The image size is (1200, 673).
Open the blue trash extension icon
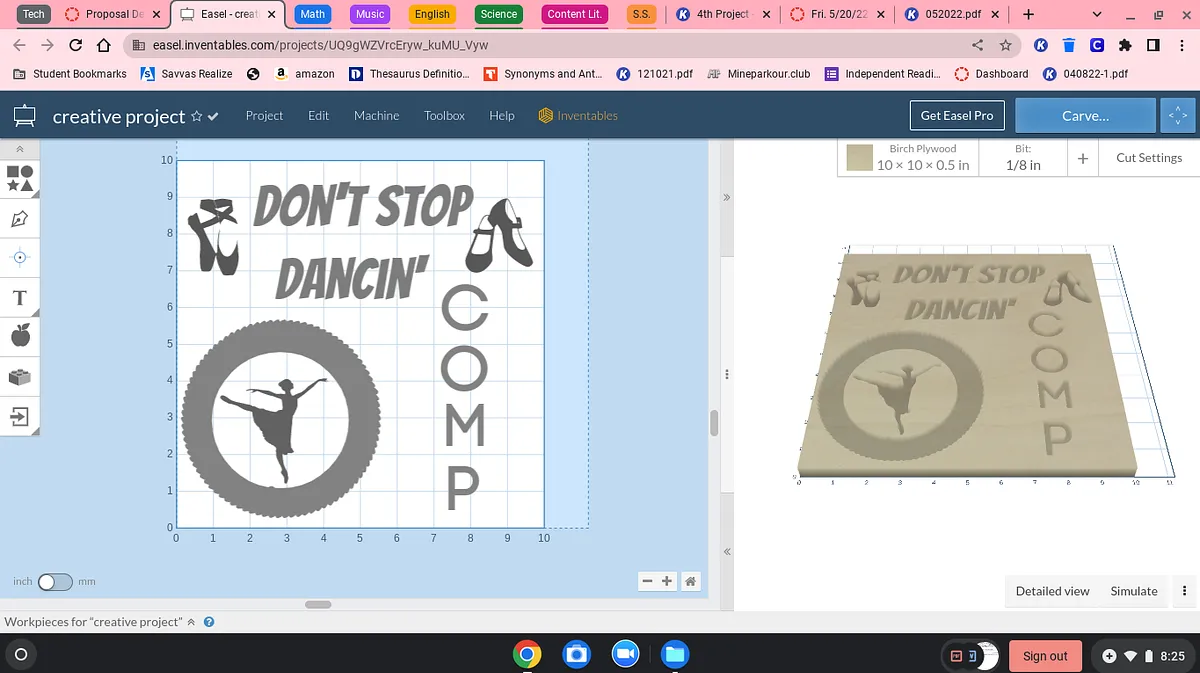pyautogui.click(x=1069, y=45)
